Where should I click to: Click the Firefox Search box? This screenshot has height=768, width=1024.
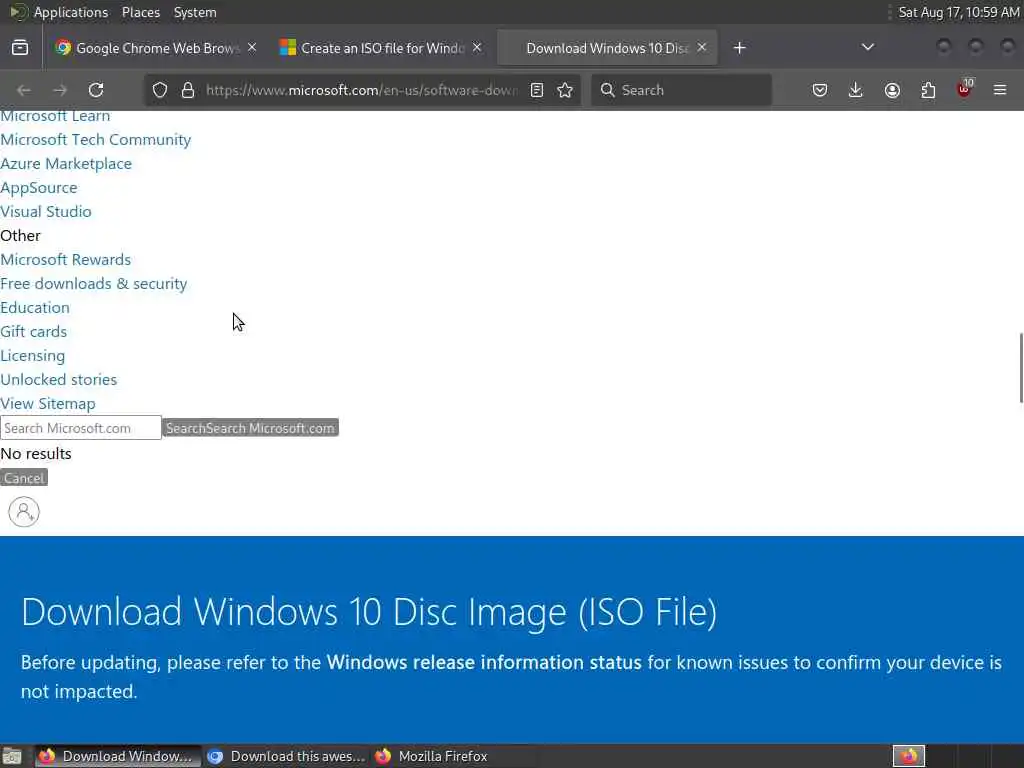[682, 90]
